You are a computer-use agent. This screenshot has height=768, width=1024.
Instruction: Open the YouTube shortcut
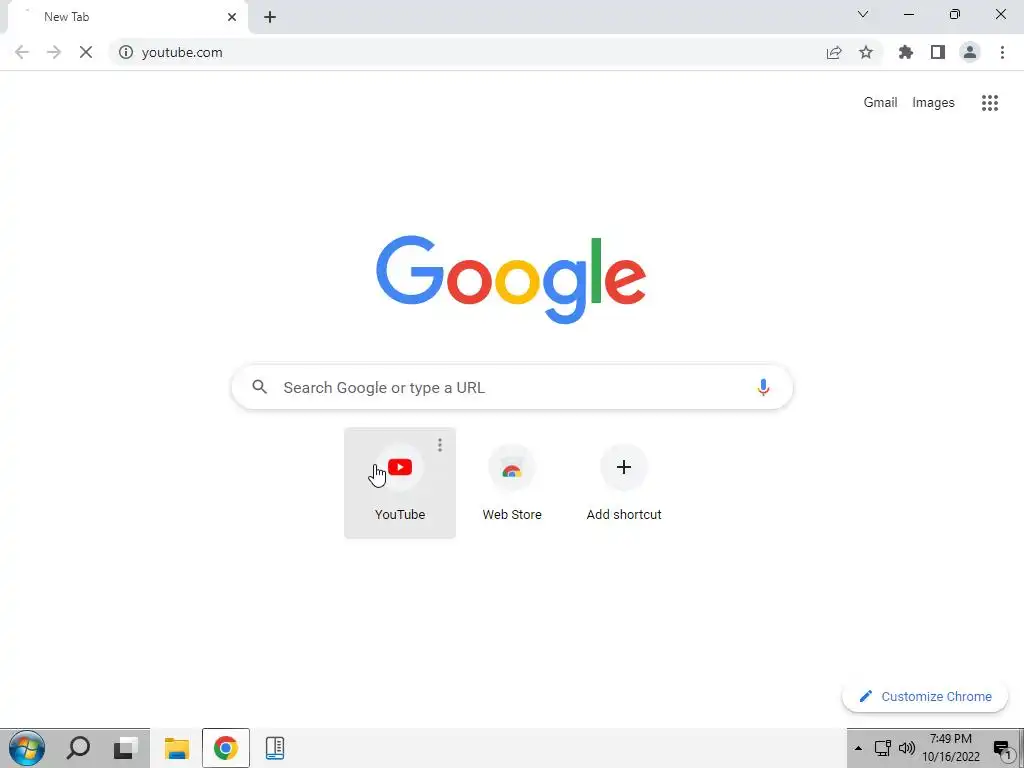[400, 483]
